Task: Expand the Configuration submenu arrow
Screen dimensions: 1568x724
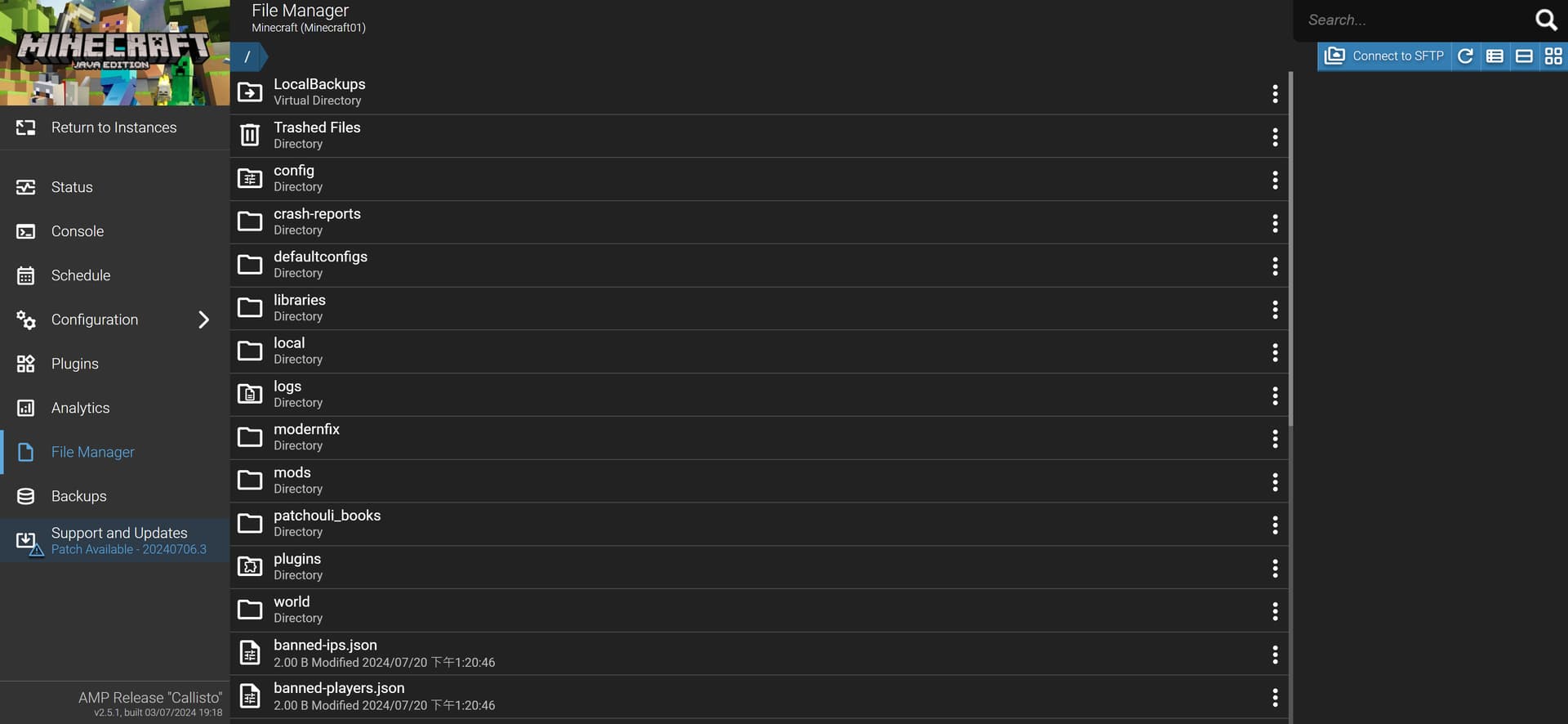Action: click(x=203, y=320)
